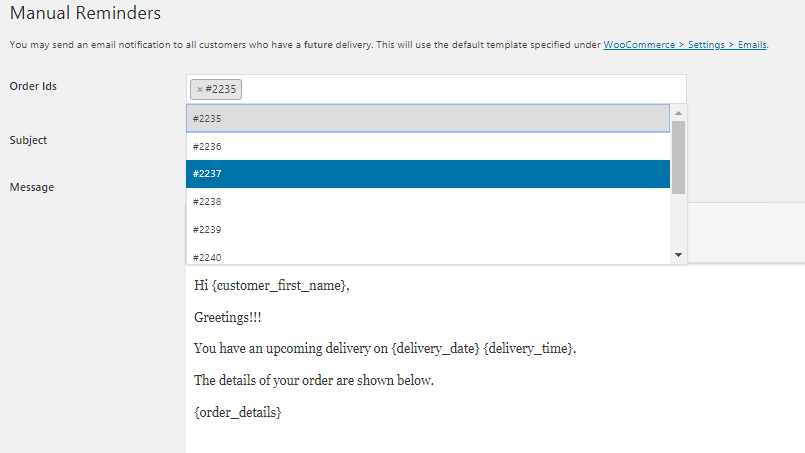
Task: Select the partially visible order #2240
Action: pyautogui.click(x=428, y=255)
